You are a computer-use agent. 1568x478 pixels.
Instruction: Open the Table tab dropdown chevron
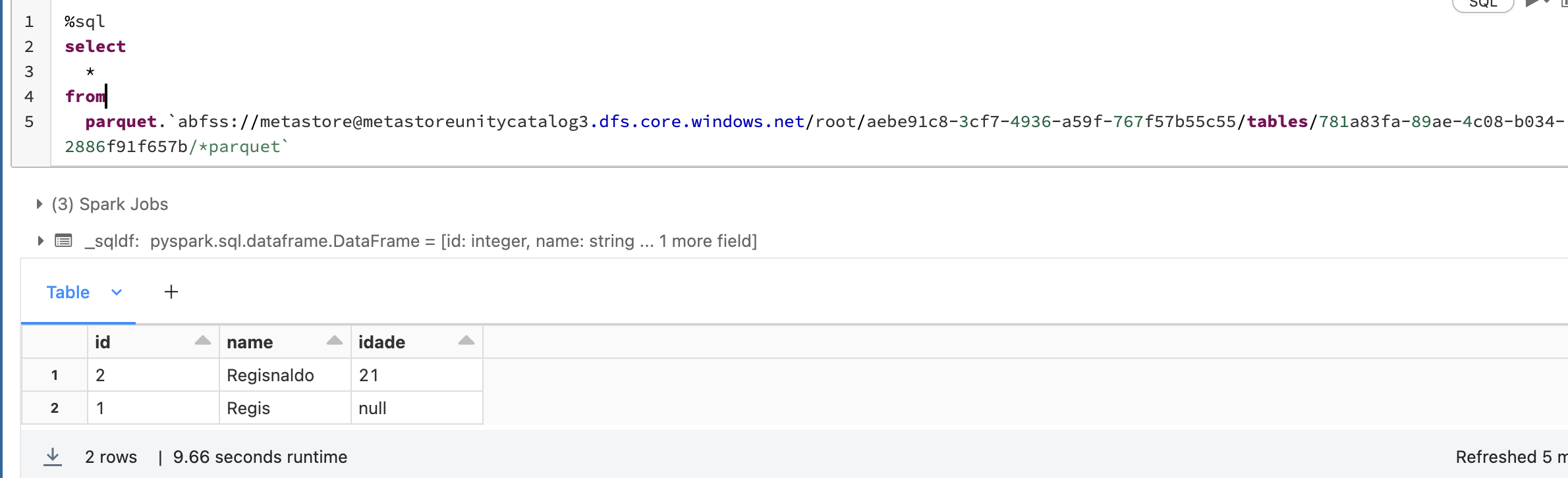pyautogui.click(x=117, y=292)
